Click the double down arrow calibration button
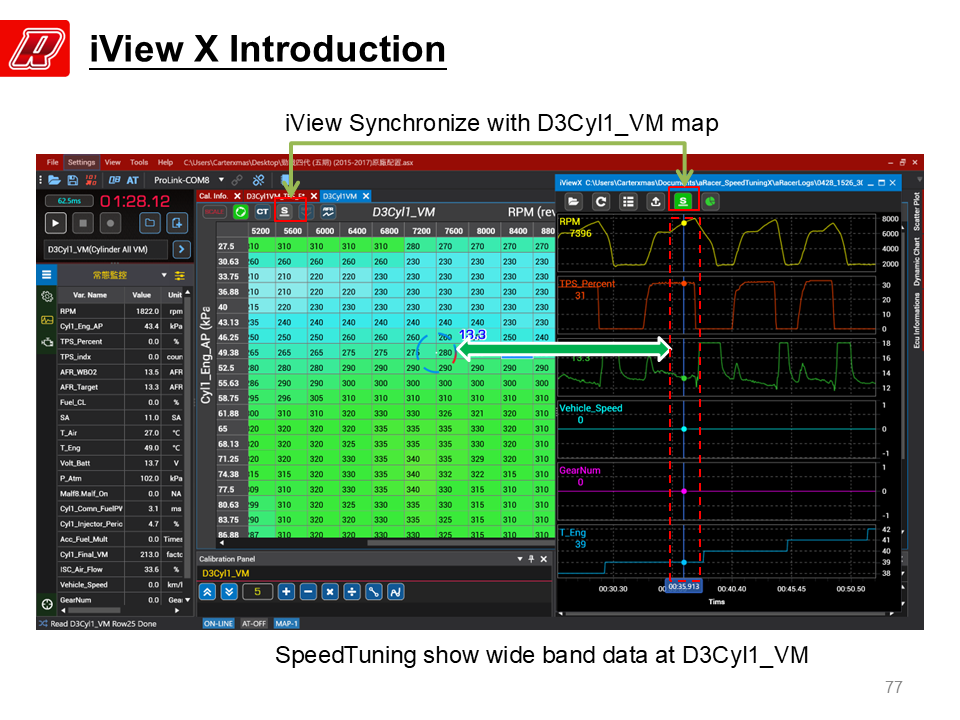Screen dimensions: 960x720 [x=229, y=592]
